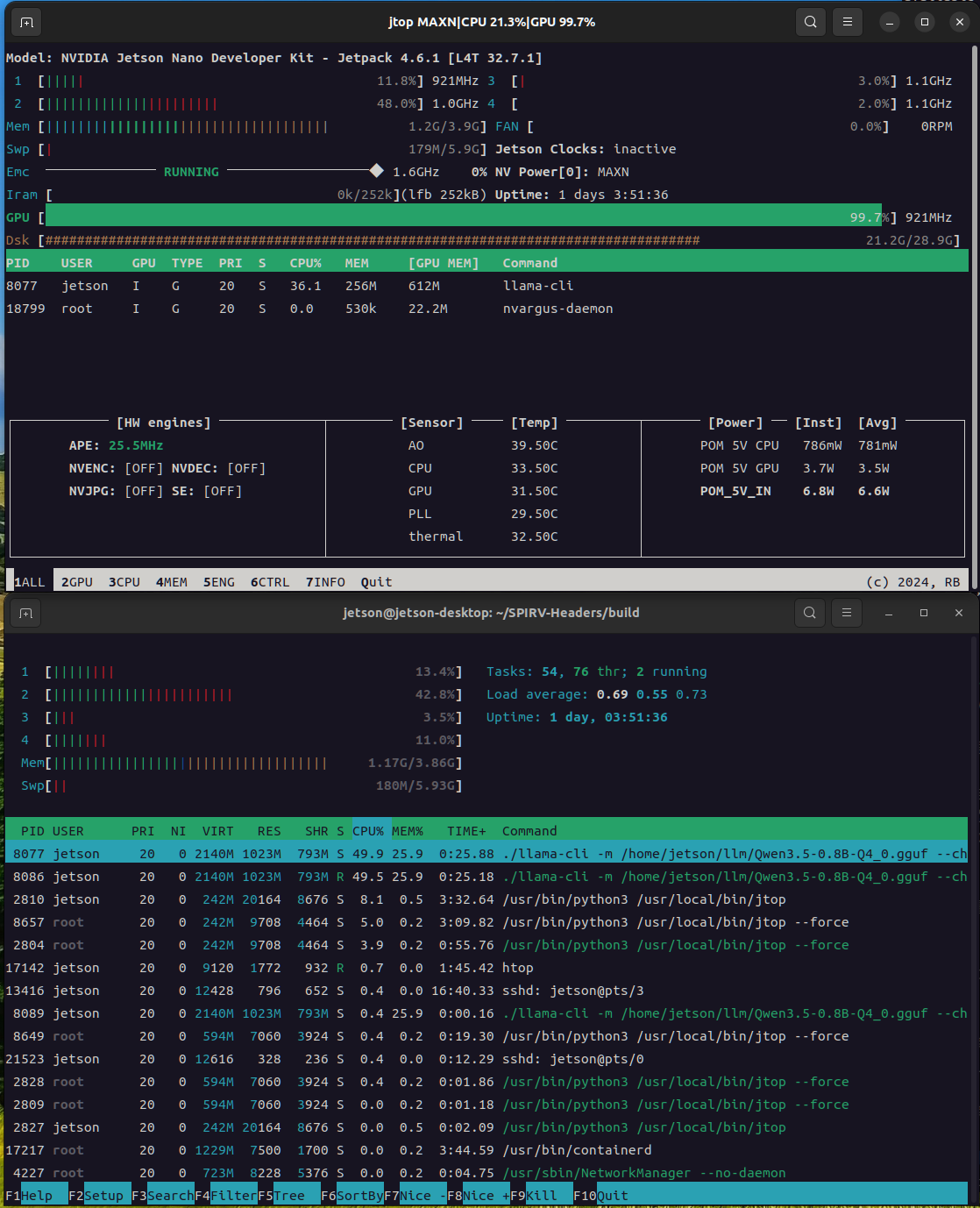Click Jetson Clocks: inactive status in jtop
This screenshot has height=1208, width=980.
pyautogui.click(x=586, y=149)
